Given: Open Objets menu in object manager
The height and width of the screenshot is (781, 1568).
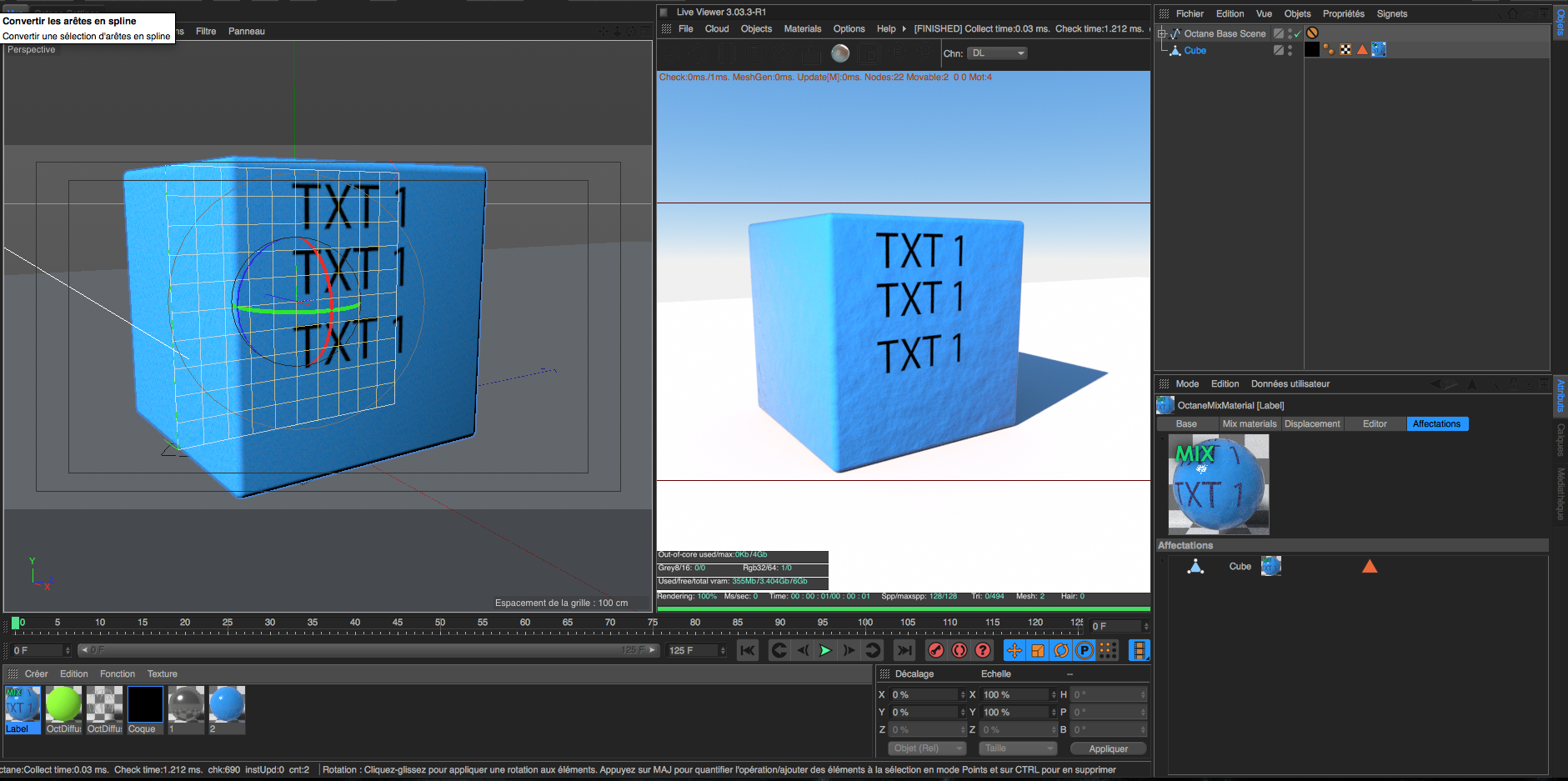Looking at the screenshot, I should (1297, 14).
